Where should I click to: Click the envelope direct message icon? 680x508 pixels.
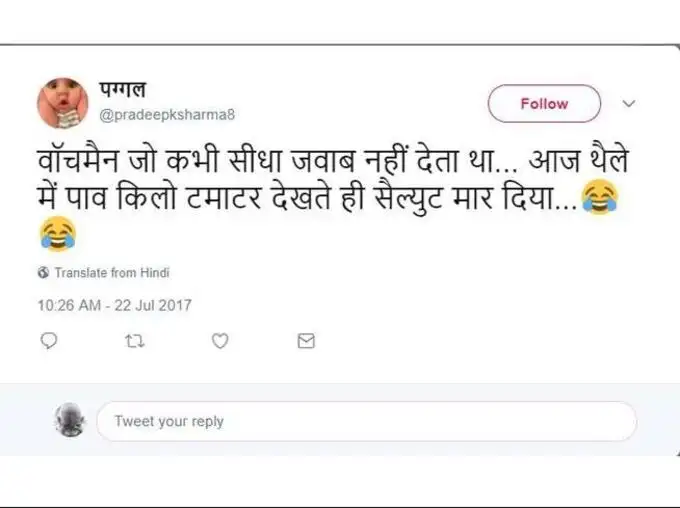(306, 341)
